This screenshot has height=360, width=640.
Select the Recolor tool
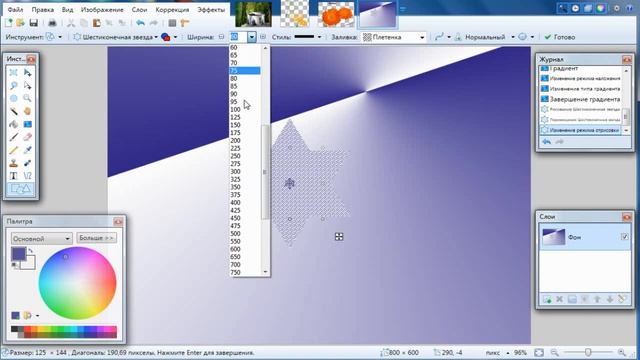27,163
